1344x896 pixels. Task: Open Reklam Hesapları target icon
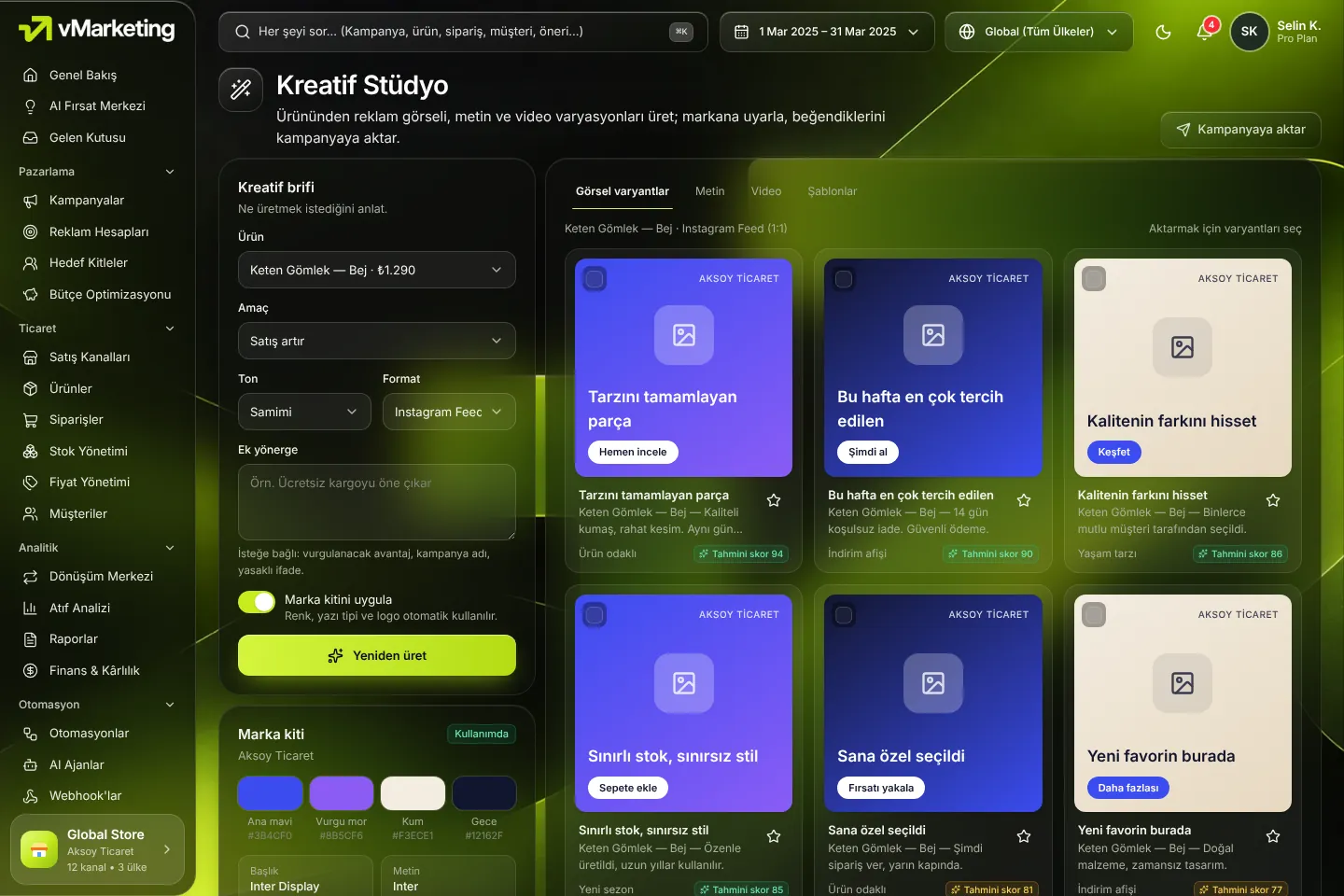(31, 231)
